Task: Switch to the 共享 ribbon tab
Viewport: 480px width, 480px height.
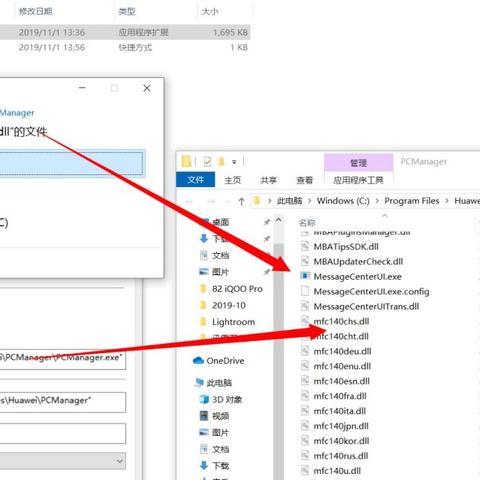Action: [269, 180]
